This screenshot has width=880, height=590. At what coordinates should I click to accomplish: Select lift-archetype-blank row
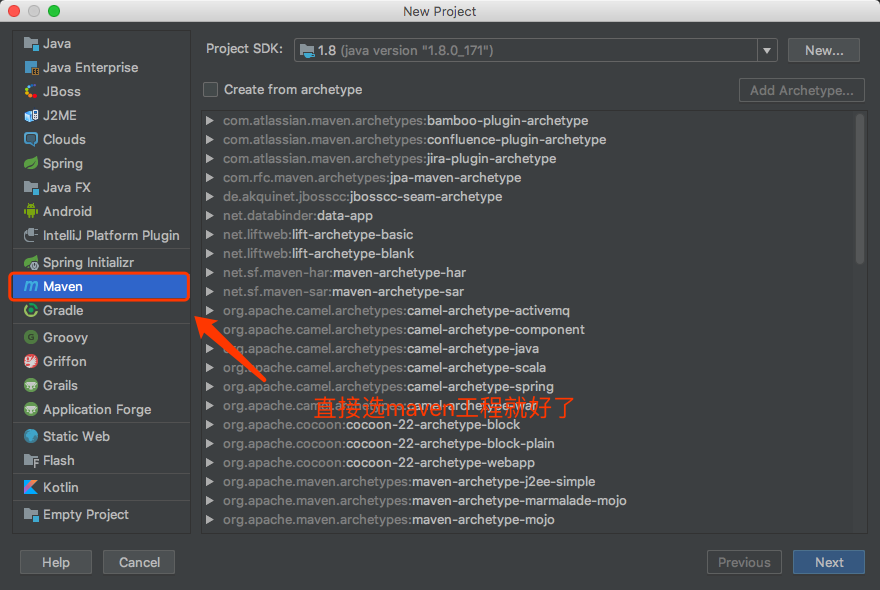coord(530,254)
